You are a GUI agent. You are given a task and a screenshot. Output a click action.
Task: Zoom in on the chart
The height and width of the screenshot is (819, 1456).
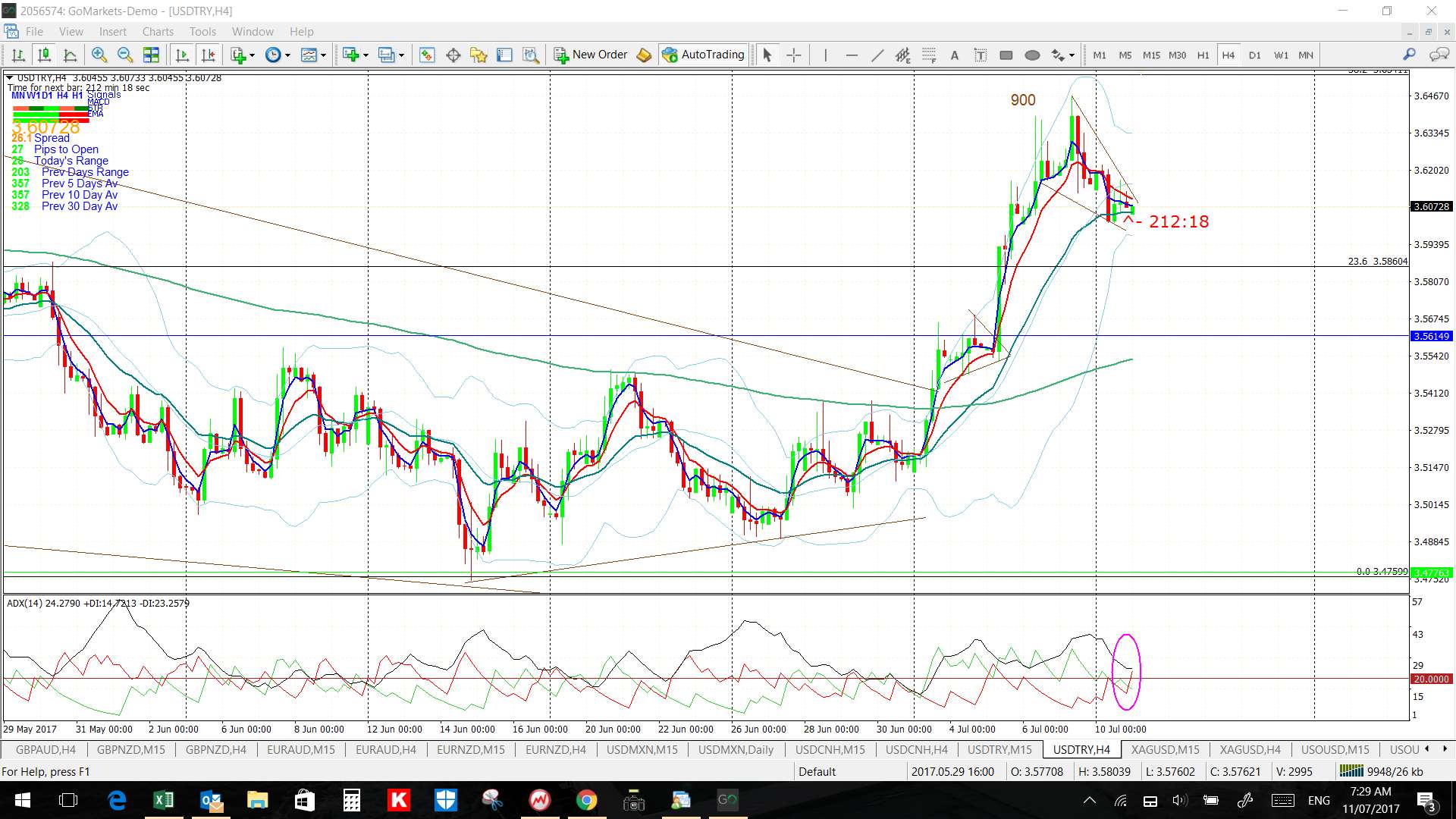coord(99,55)
